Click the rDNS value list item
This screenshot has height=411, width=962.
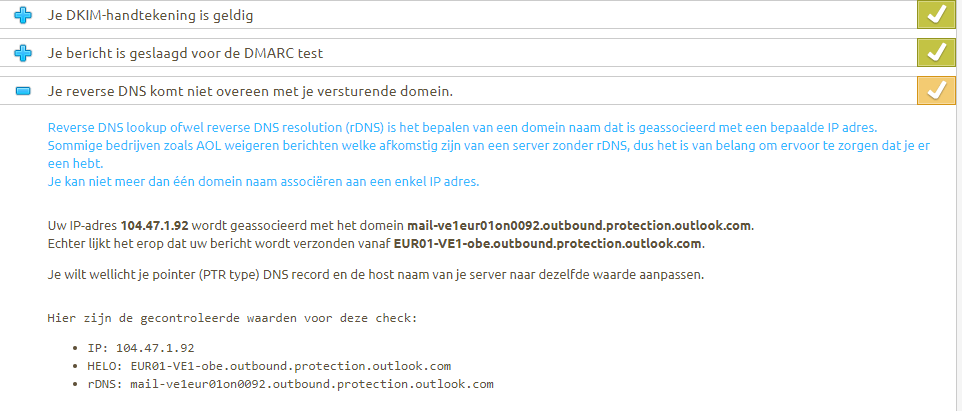290,383
